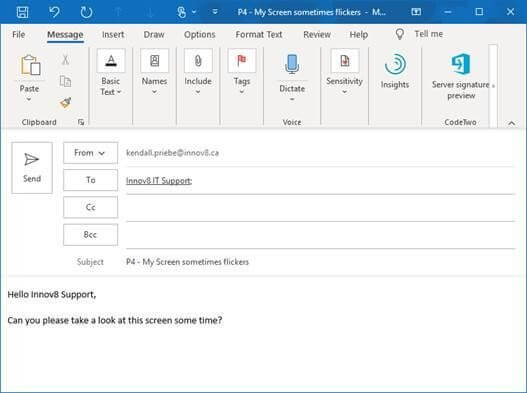Screen dimensions: 527x393
Task: Send the email
Action: point(32,168)
